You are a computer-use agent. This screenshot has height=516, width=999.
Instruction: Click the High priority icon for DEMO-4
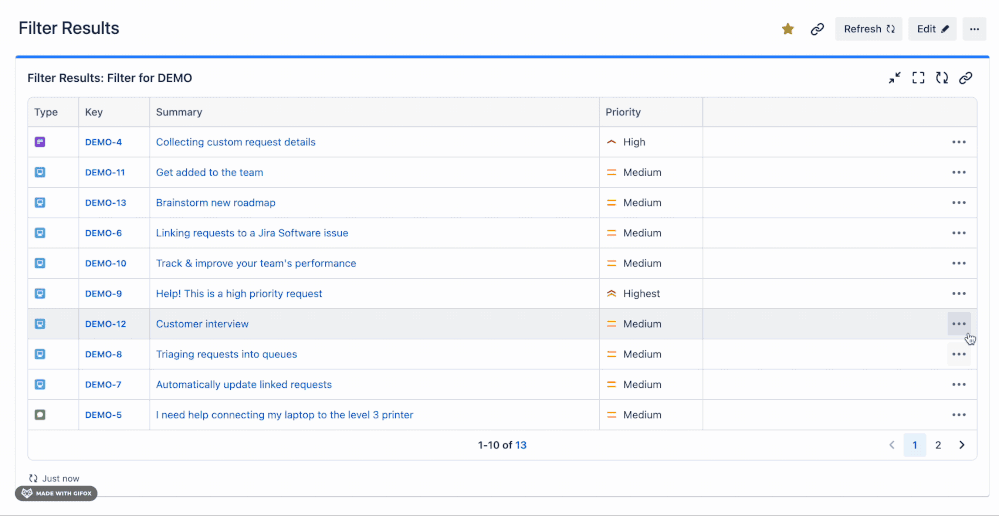point(612,142)
